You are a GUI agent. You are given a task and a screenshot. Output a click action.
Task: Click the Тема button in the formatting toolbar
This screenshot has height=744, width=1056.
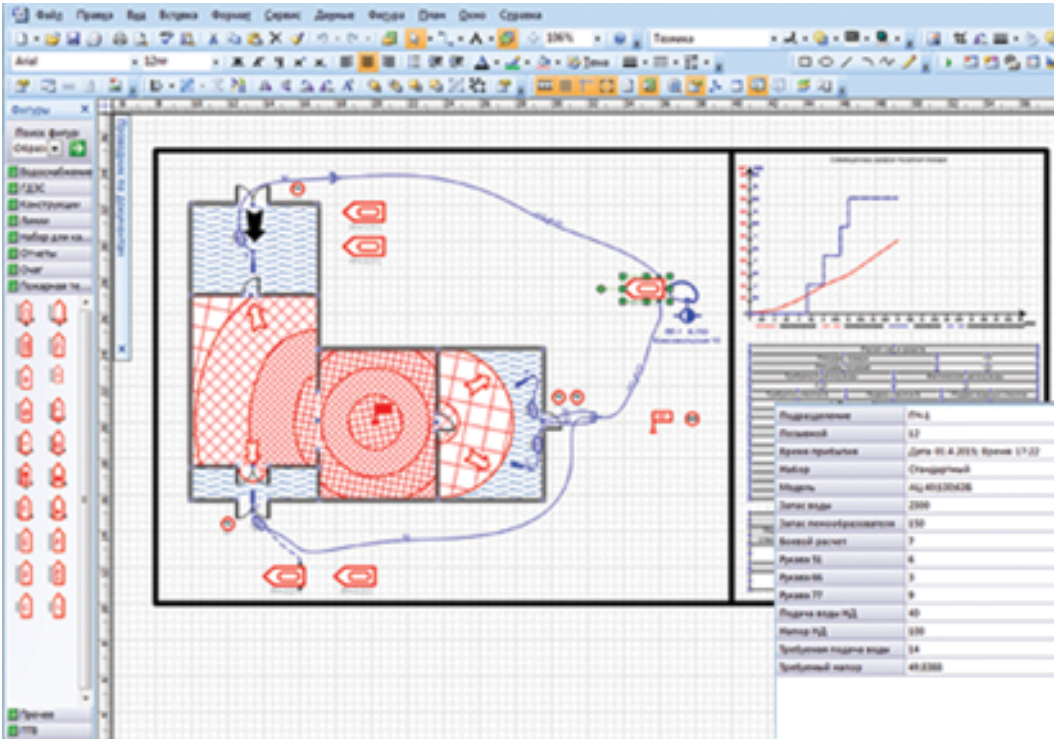(588, 62)
